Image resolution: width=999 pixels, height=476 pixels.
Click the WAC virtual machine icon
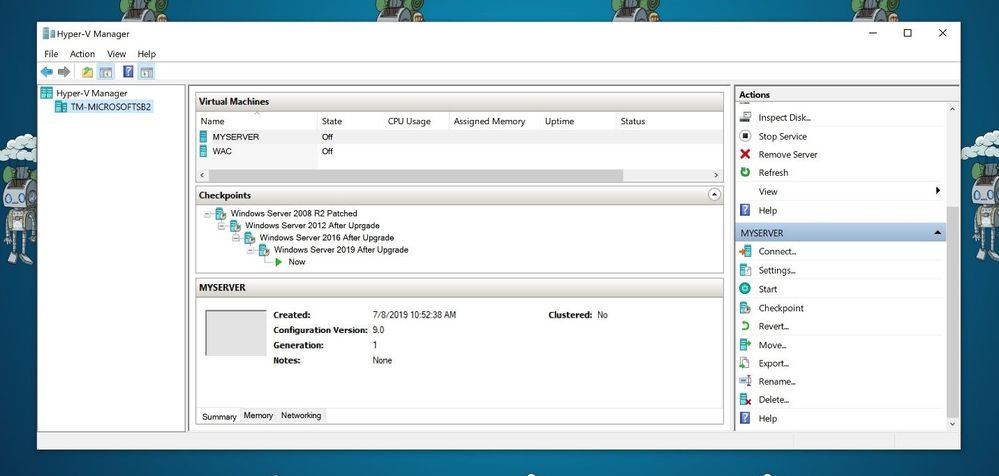click(203, 151)
